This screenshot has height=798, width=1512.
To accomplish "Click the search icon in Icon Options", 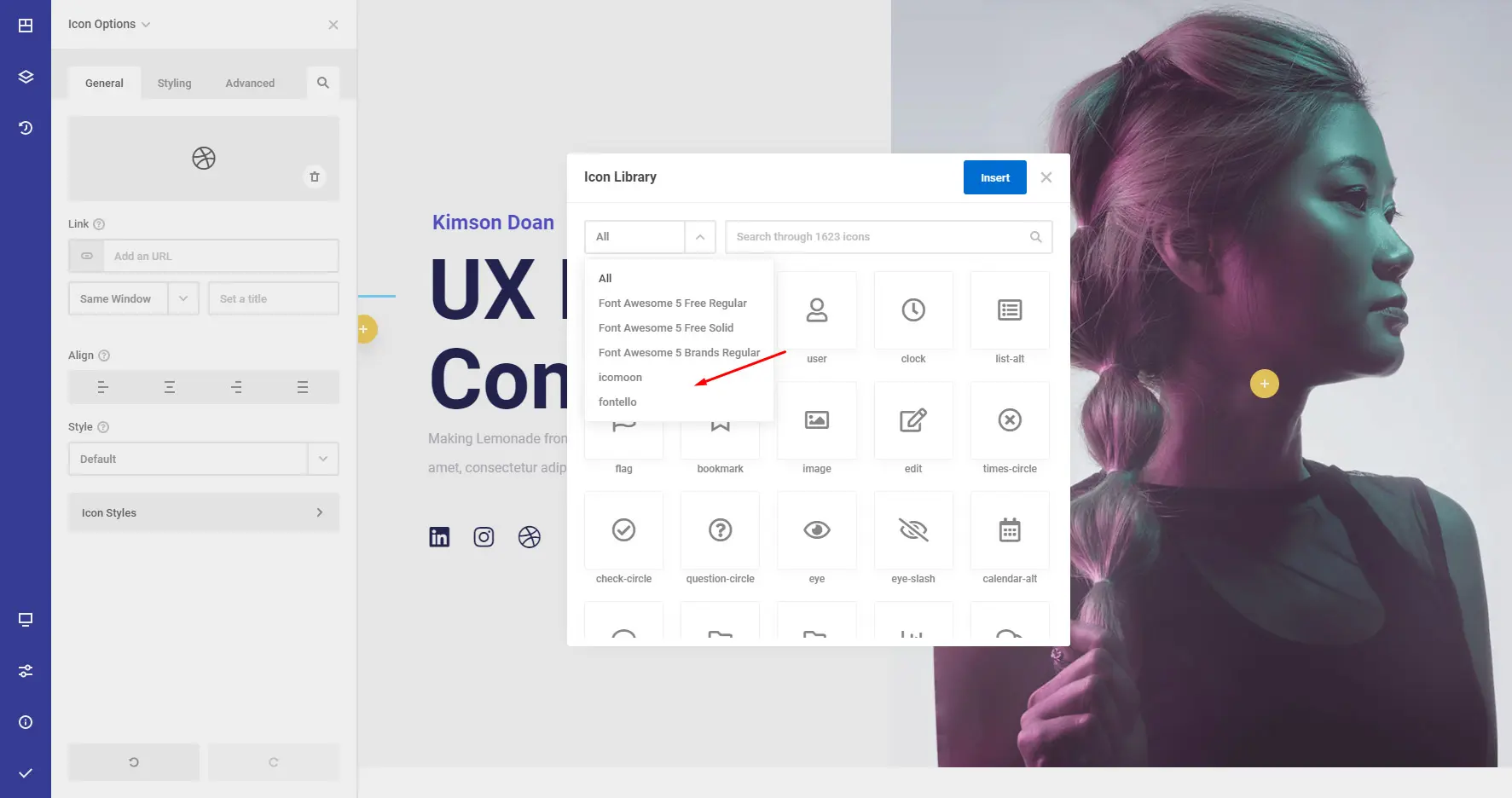I will click(x=323, y=83).
